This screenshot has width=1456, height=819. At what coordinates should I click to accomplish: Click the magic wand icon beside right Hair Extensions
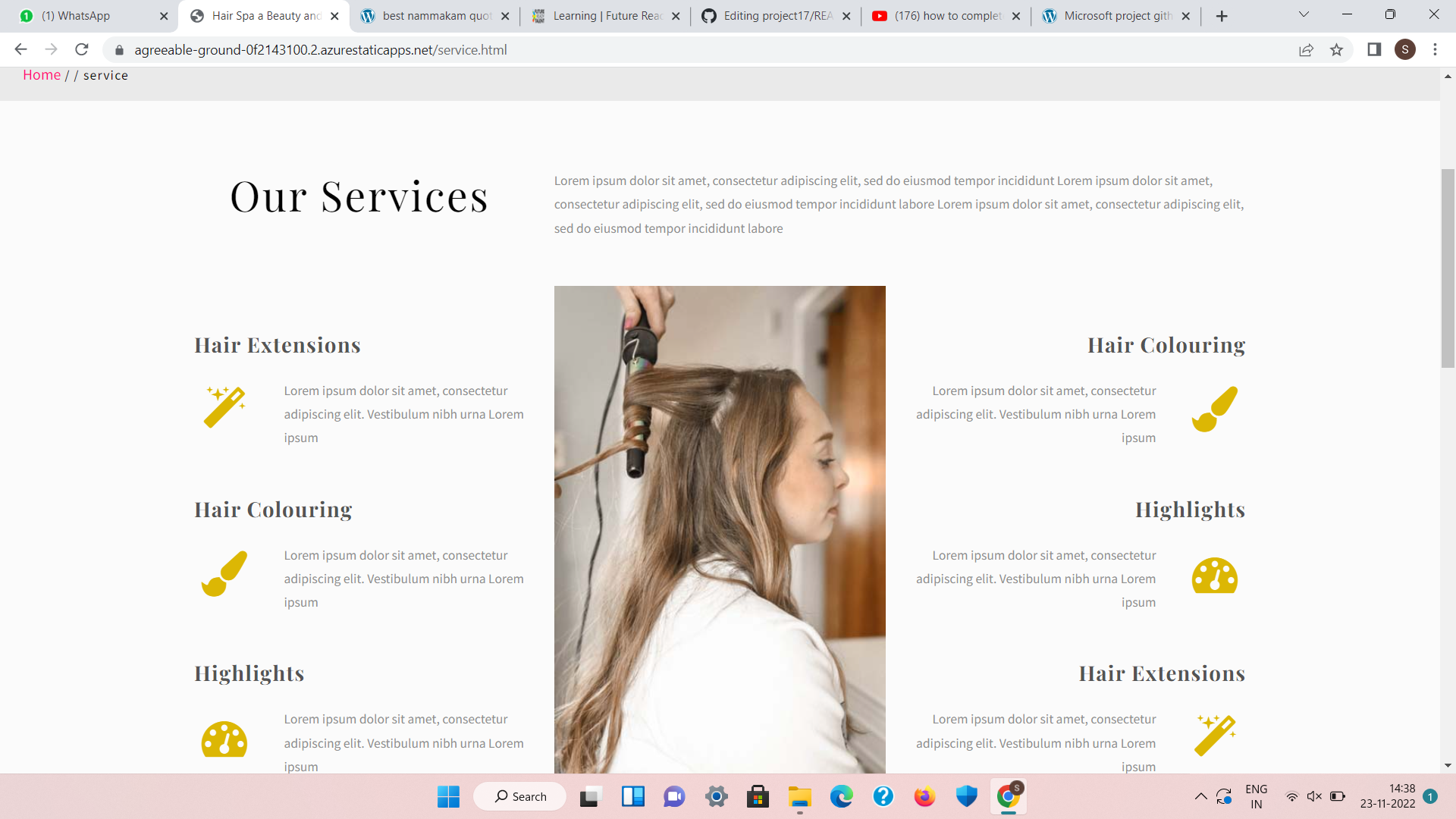(x=1216, y=735)
